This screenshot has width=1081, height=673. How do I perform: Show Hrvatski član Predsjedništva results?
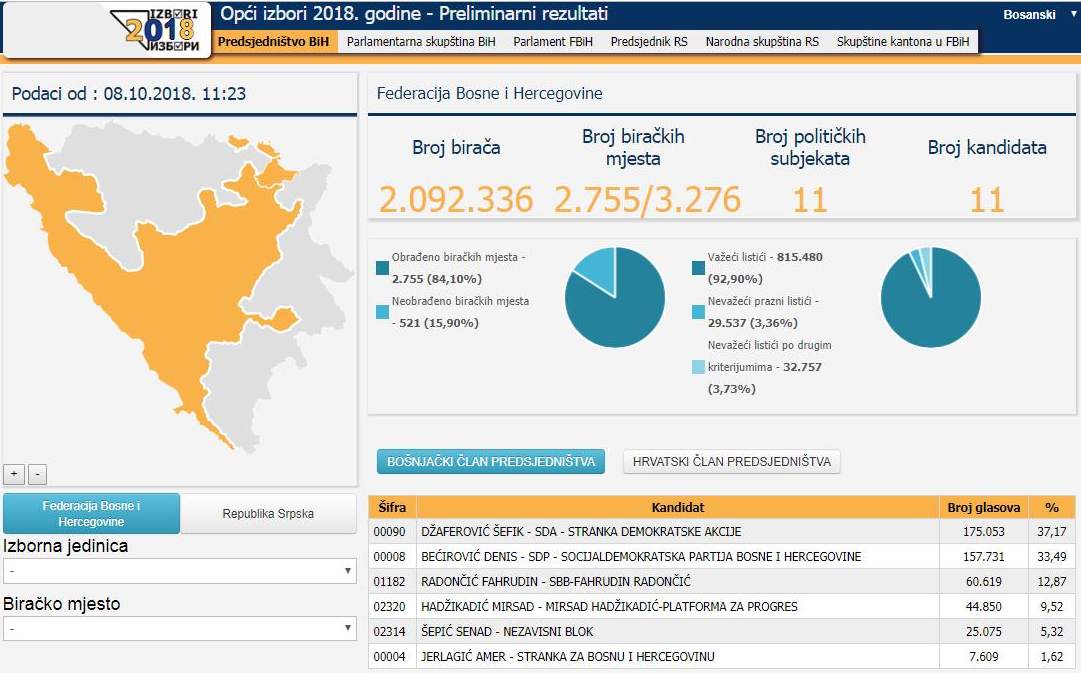point(731,461)
